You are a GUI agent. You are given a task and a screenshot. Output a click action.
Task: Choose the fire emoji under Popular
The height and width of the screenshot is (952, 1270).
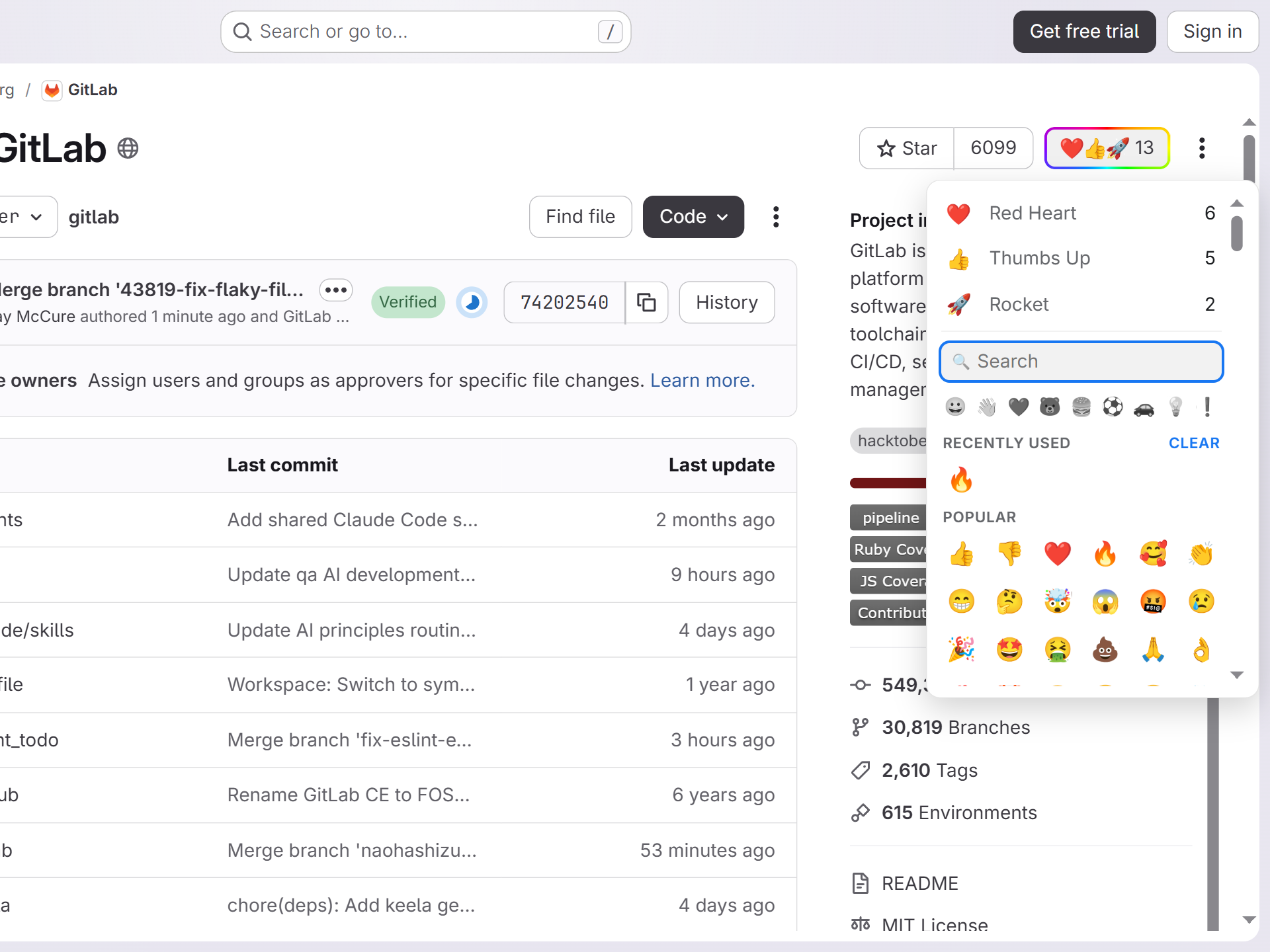click(x=1105, y=553)
